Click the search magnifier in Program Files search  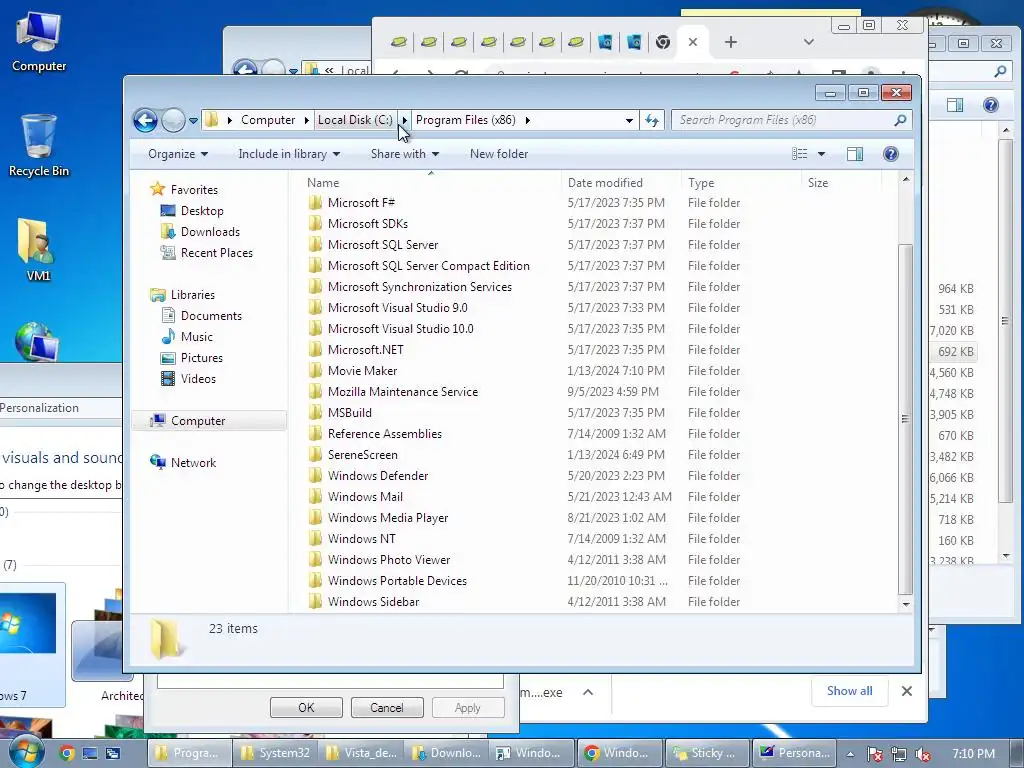point(900,120)
